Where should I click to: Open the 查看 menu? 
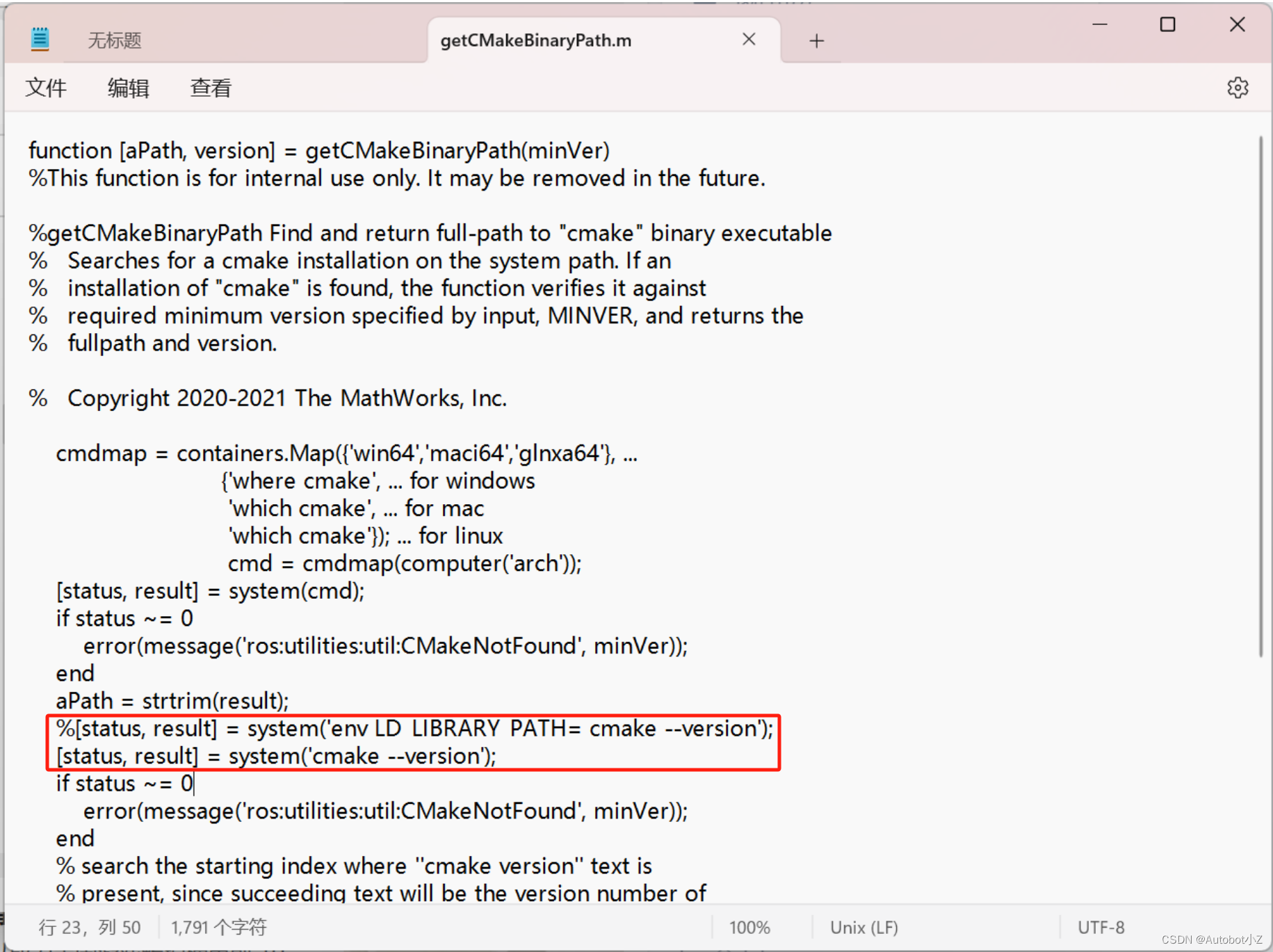pyautogui.click(x=211, y=88)
